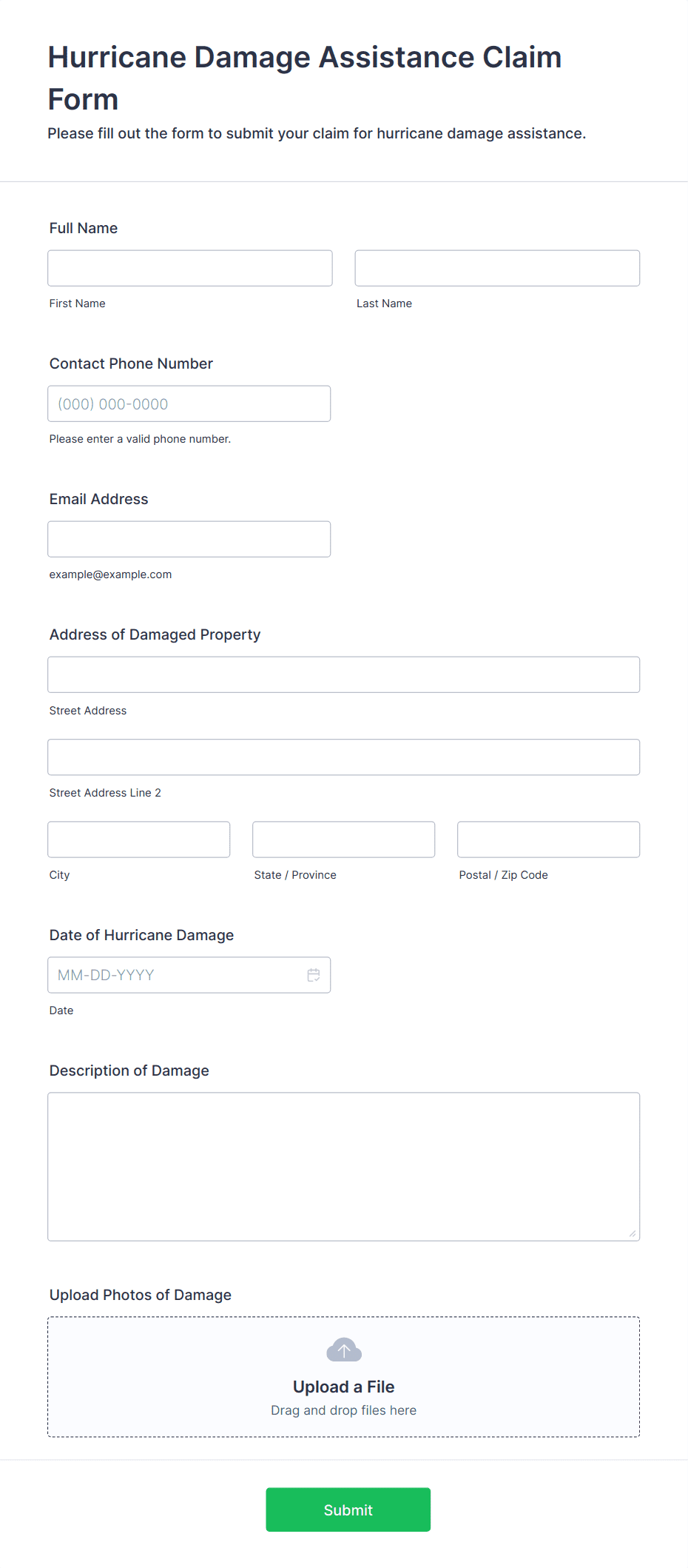Submit the hurricane claim form
The width and height of the screenshot is (688, 1568).
(348, 1510)
